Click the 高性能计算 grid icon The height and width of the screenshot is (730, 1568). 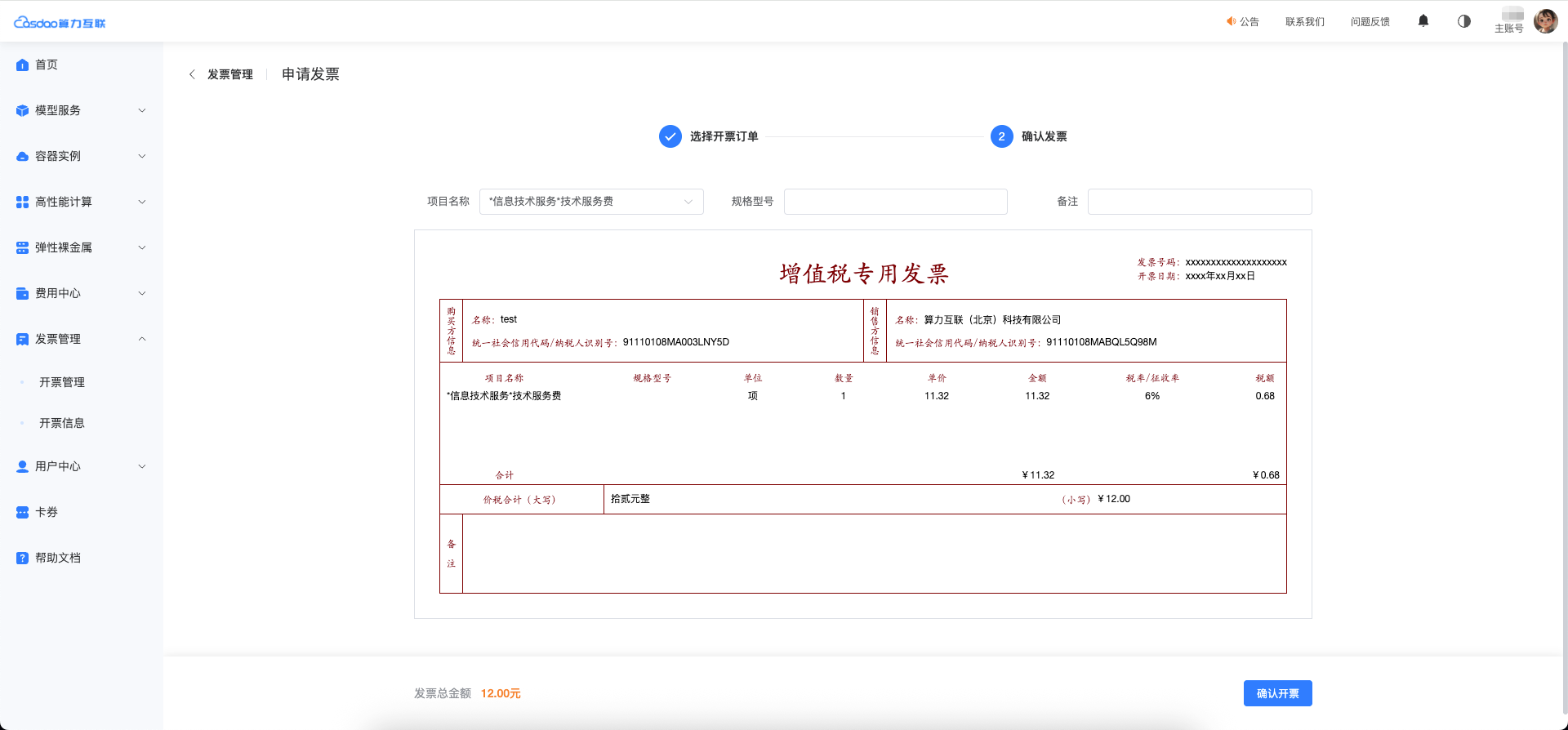pos(22,202)
